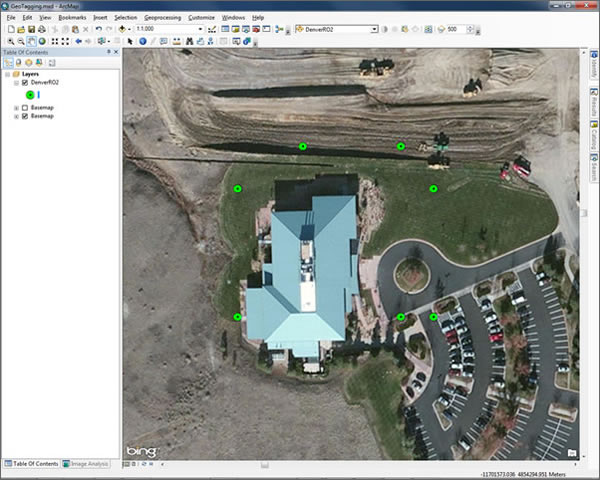The width and height of the screenshot is (600, 480).
Task: Collapse the Layers data frame tree
Action: click(6, 74)
